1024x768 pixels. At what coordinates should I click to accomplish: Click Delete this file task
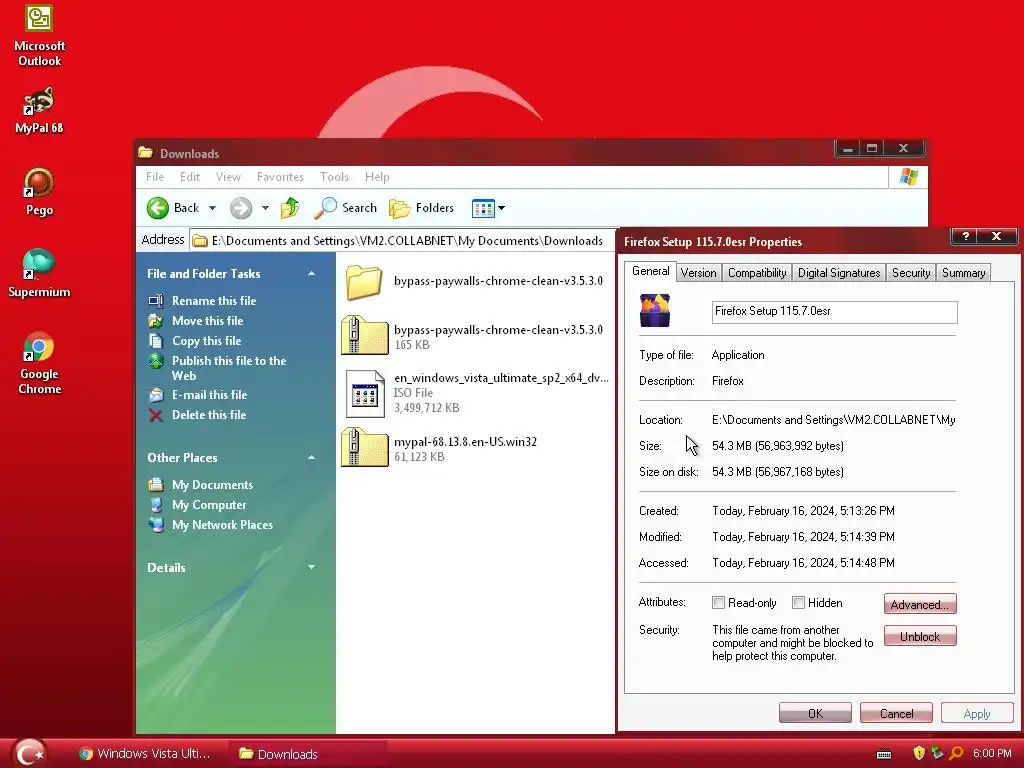(208, 415)
